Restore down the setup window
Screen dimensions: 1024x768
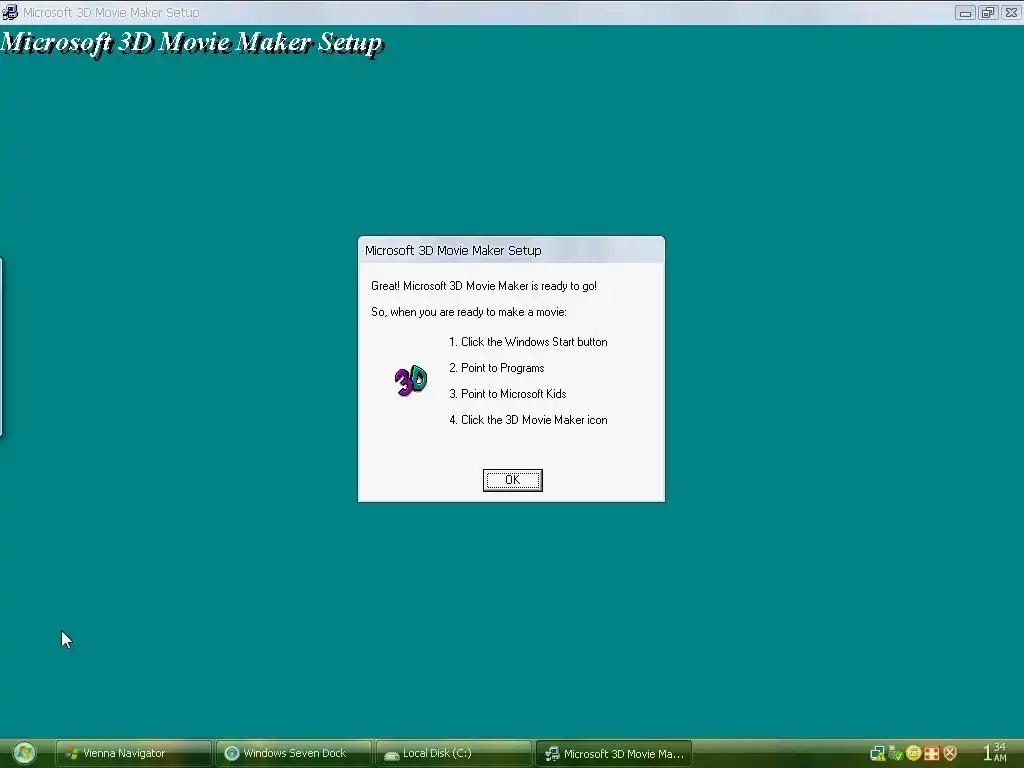coord(988,12)
